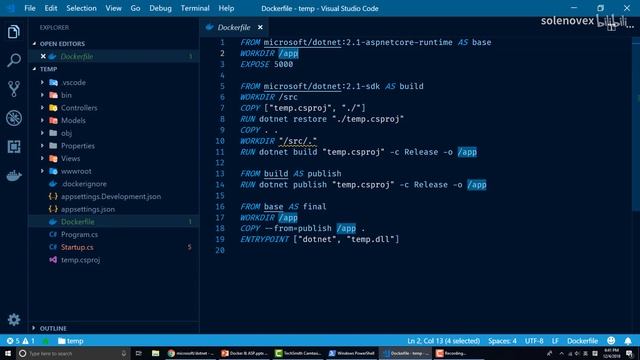640x360 pixels.
Task: Collapse the Open Editors section
Action: click(34, 44)
